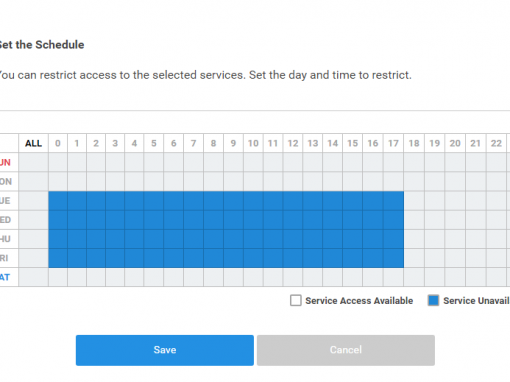Click the Cancel button
Image resolution: width=510 pixels, height=382 pixels.
(346, 350)
